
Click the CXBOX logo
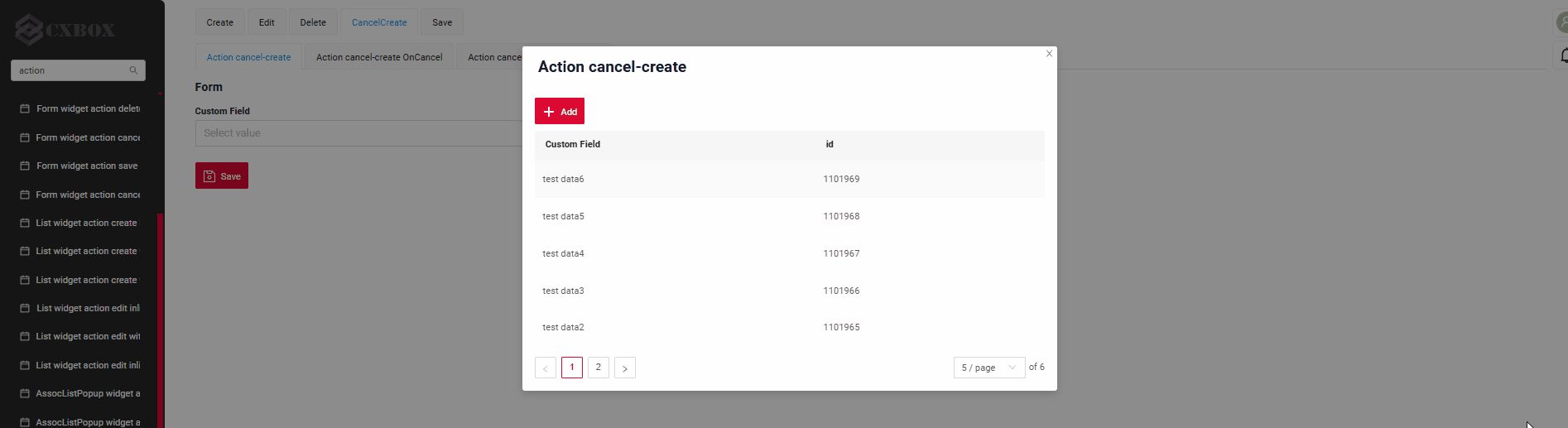click(x=65, y=30)
